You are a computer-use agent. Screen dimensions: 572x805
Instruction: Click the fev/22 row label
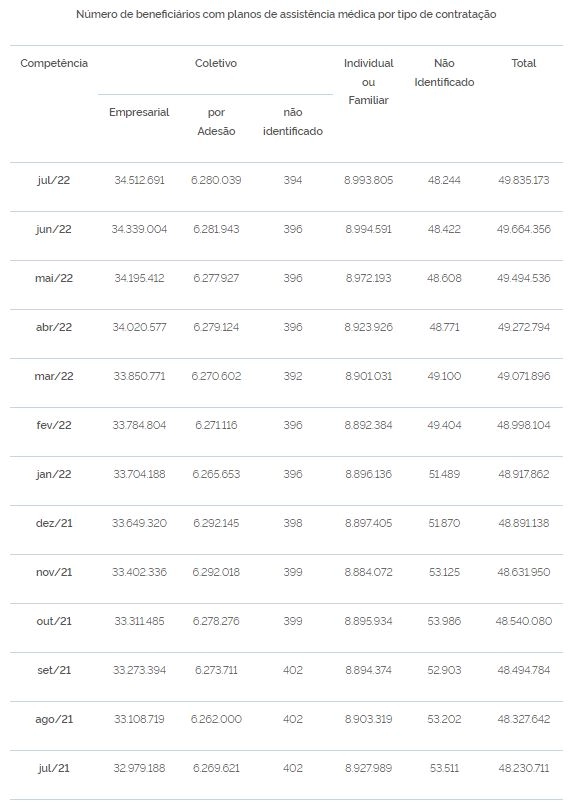click(54, 425)
